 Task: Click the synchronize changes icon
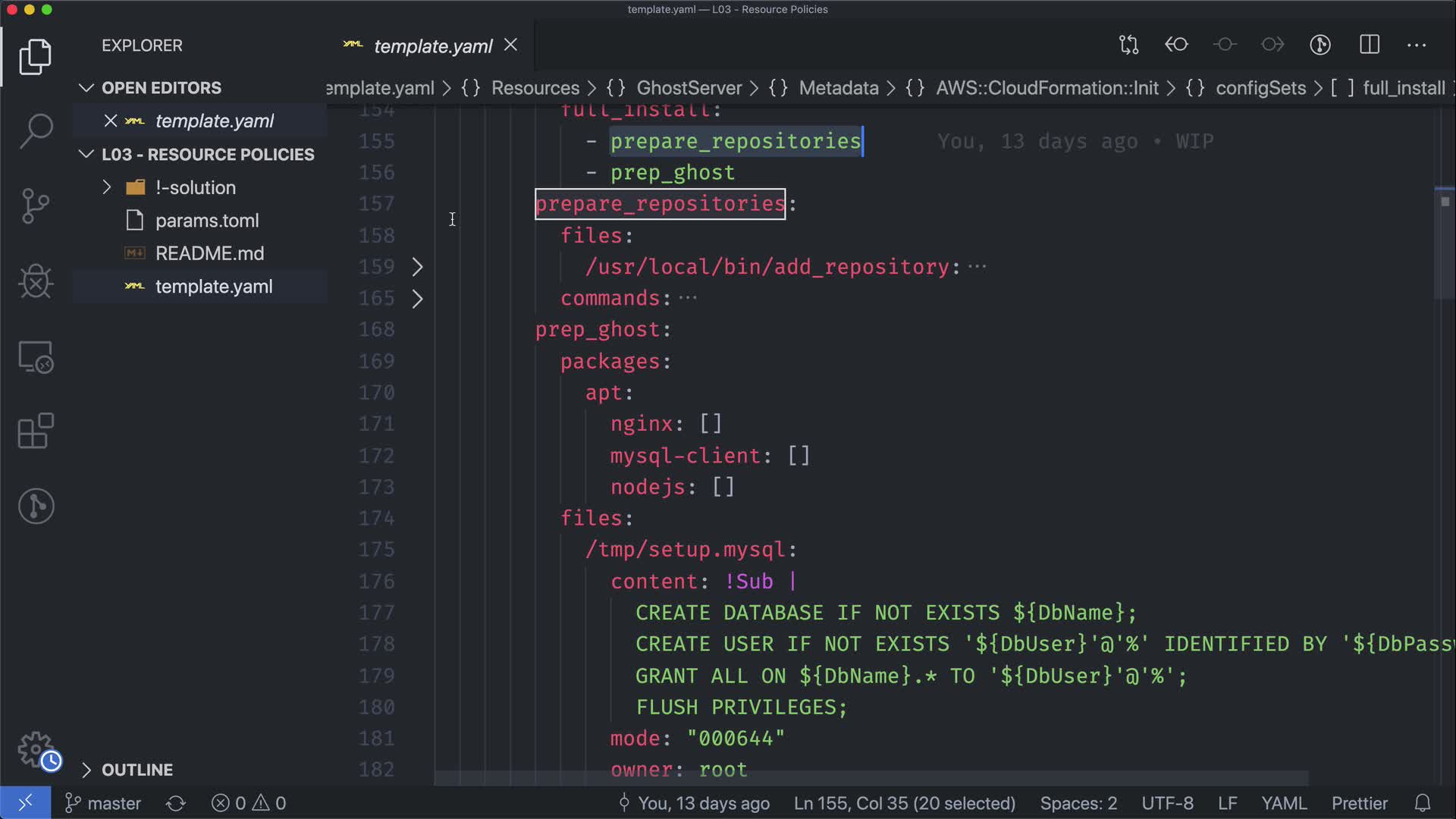[176, 803]
